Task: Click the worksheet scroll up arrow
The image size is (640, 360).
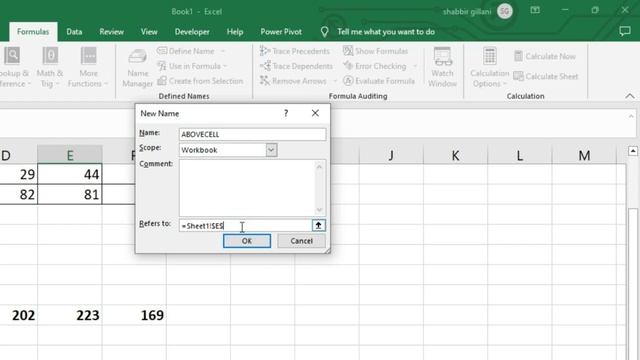Action: [633, 151]
